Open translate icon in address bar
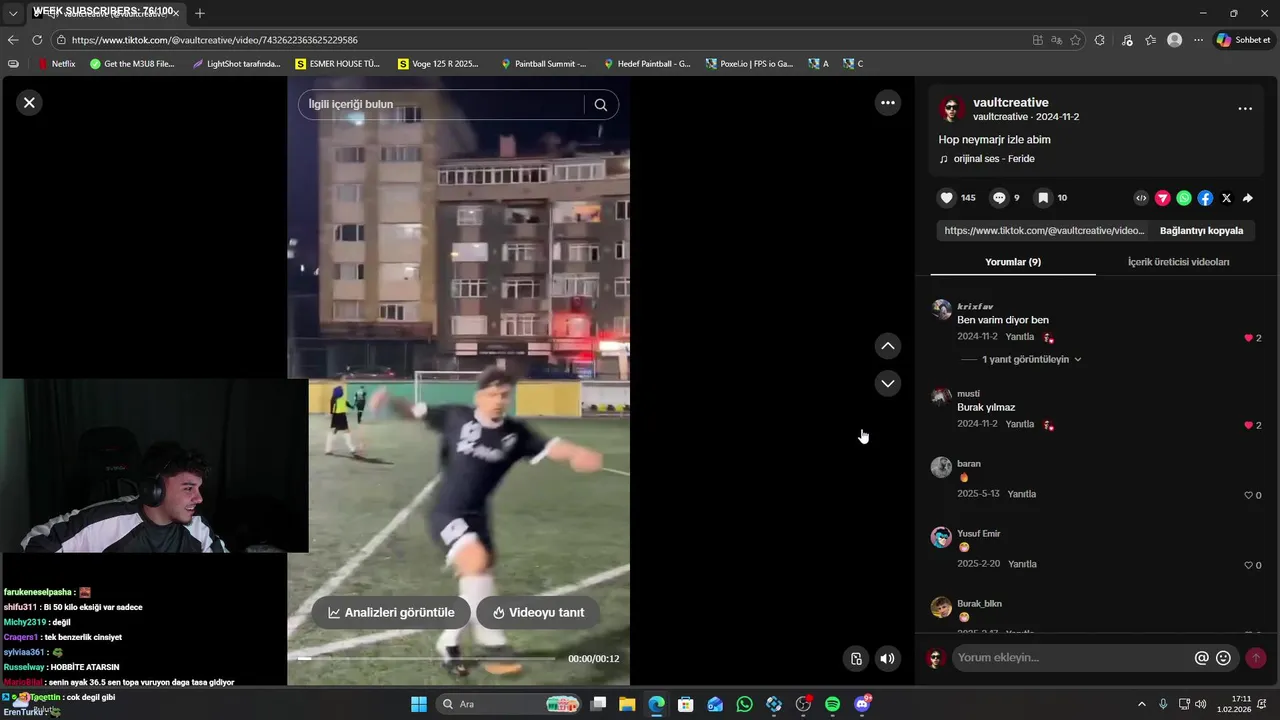The height and width of the screenshot is (720, 1280). 1057,40
